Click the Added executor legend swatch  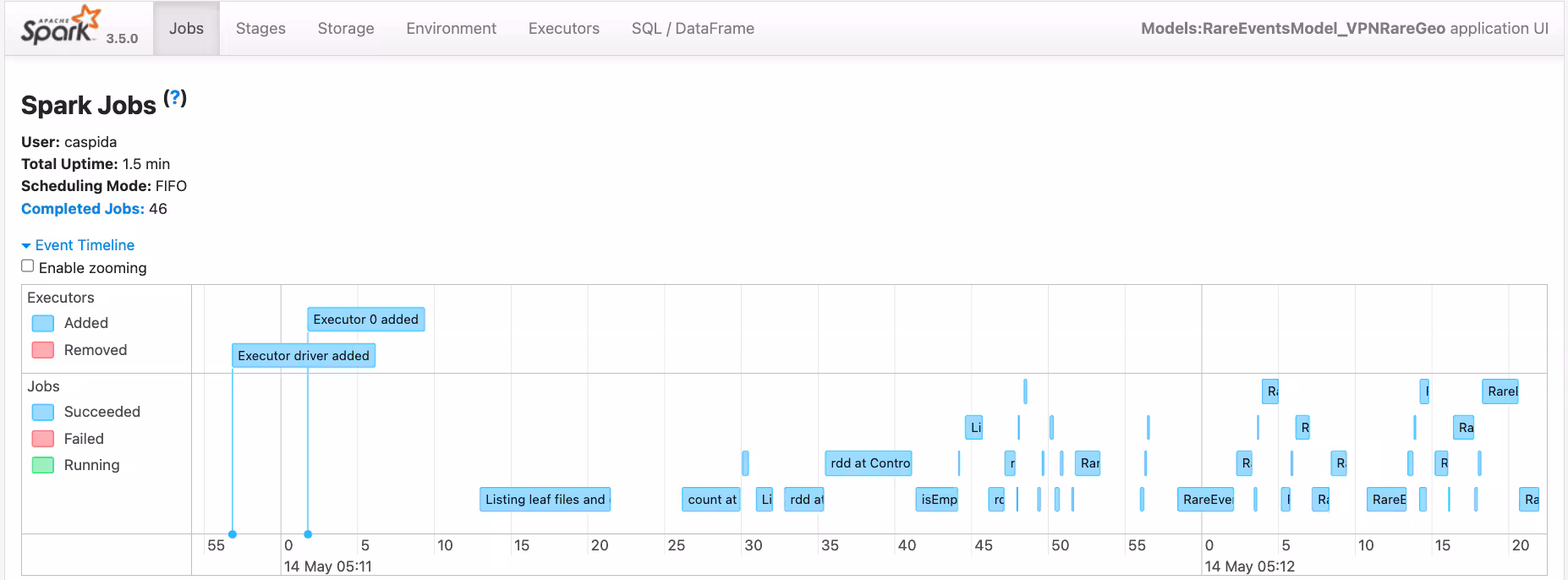42,323
